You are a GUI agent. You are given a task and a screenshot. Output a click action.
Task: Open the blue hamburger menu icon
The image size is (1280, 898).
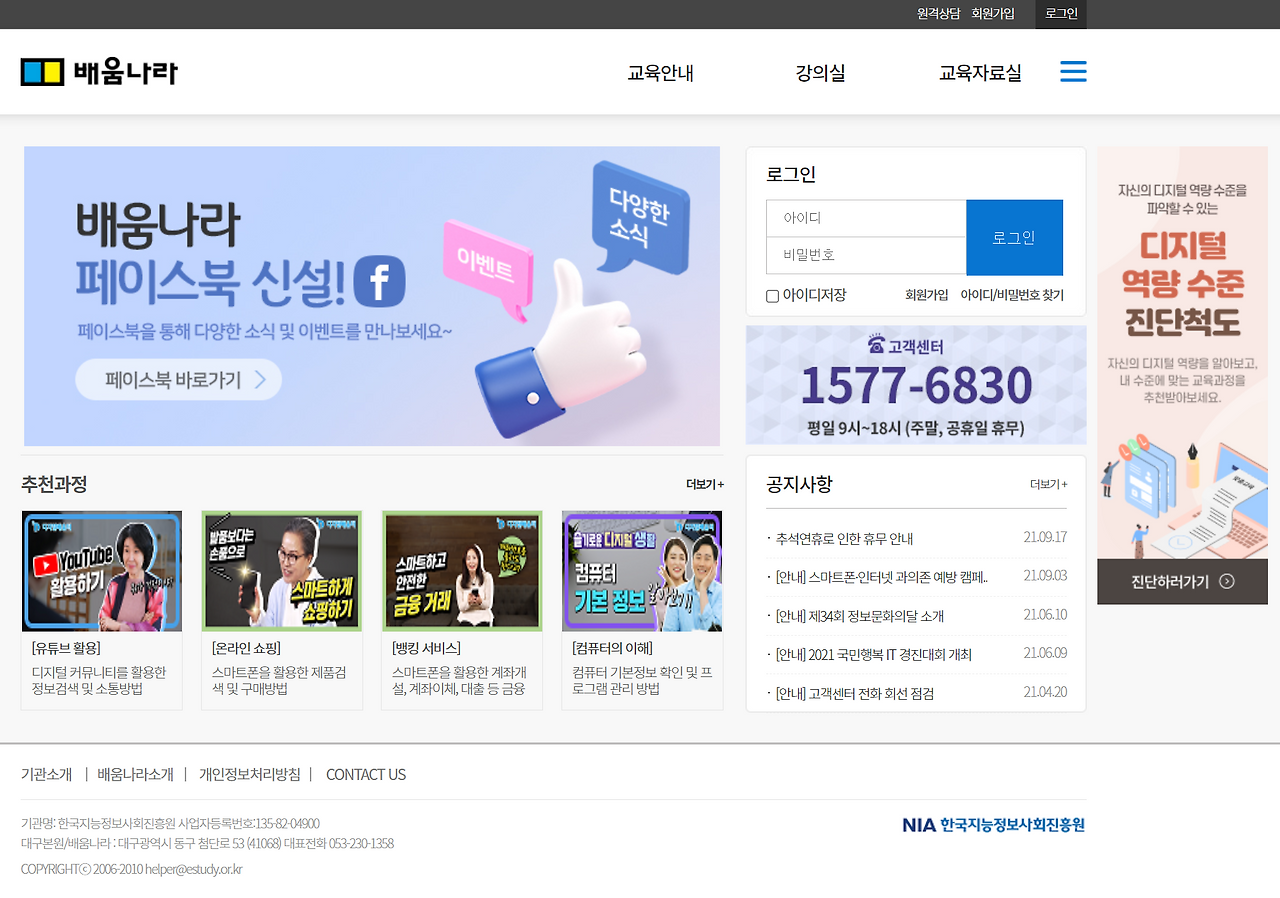point(1073,71)
